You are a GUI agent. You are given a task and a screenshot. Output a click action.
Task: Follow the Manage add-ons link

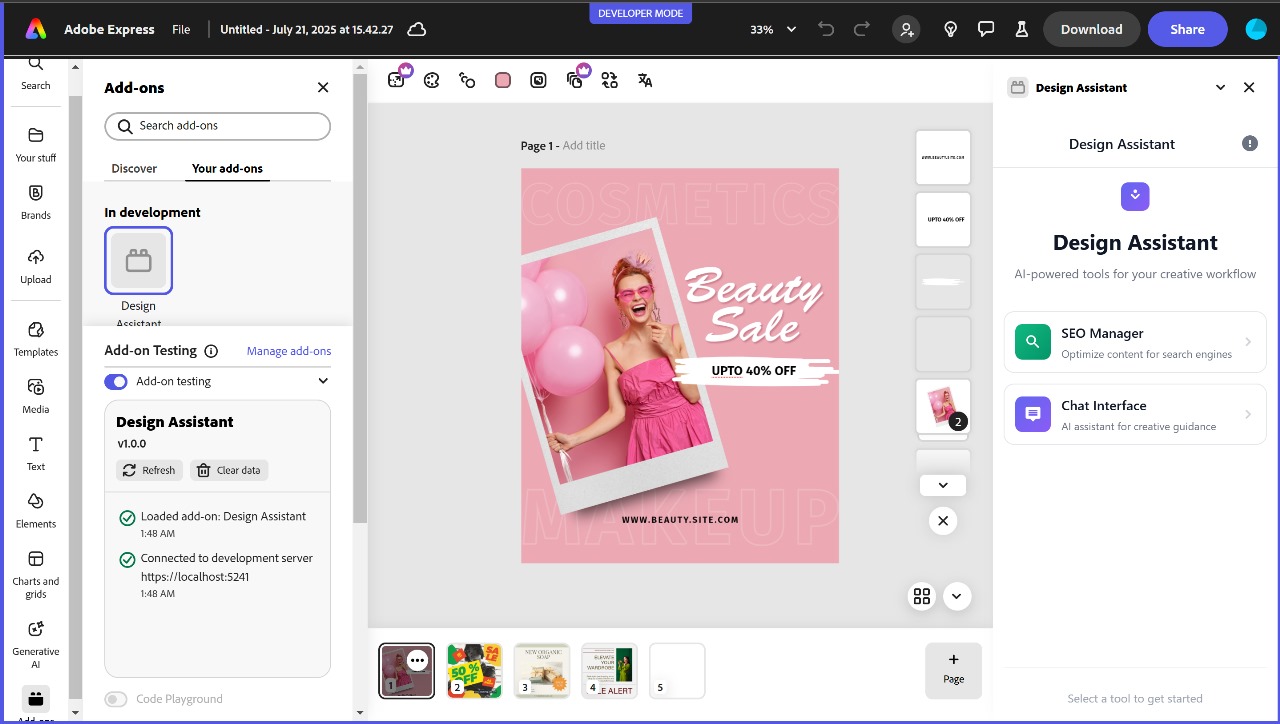tap(289, 351)
